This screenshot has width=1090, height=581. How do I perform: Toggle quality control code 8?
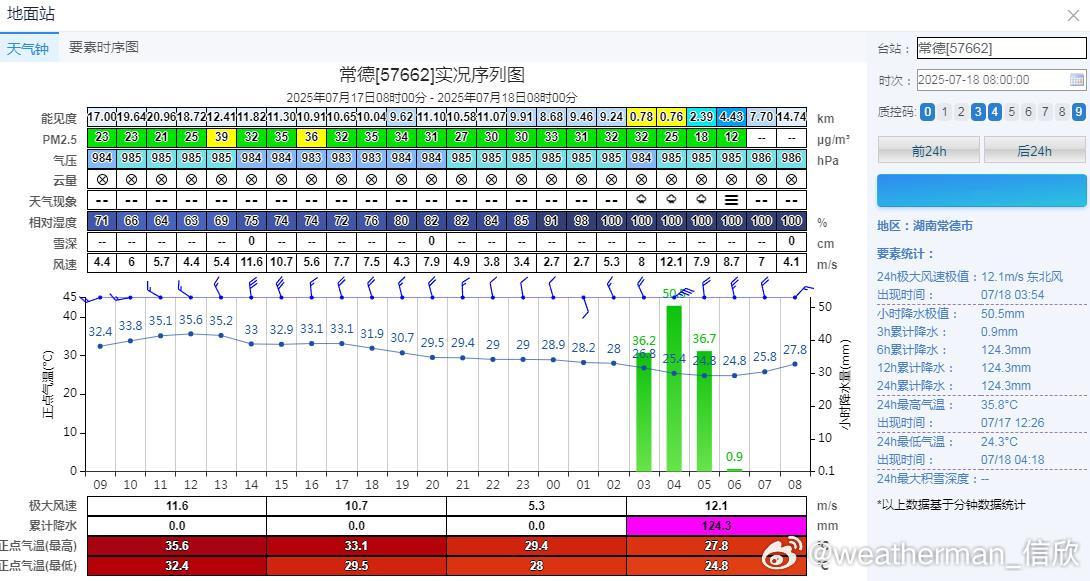(x=1061, y=111)
